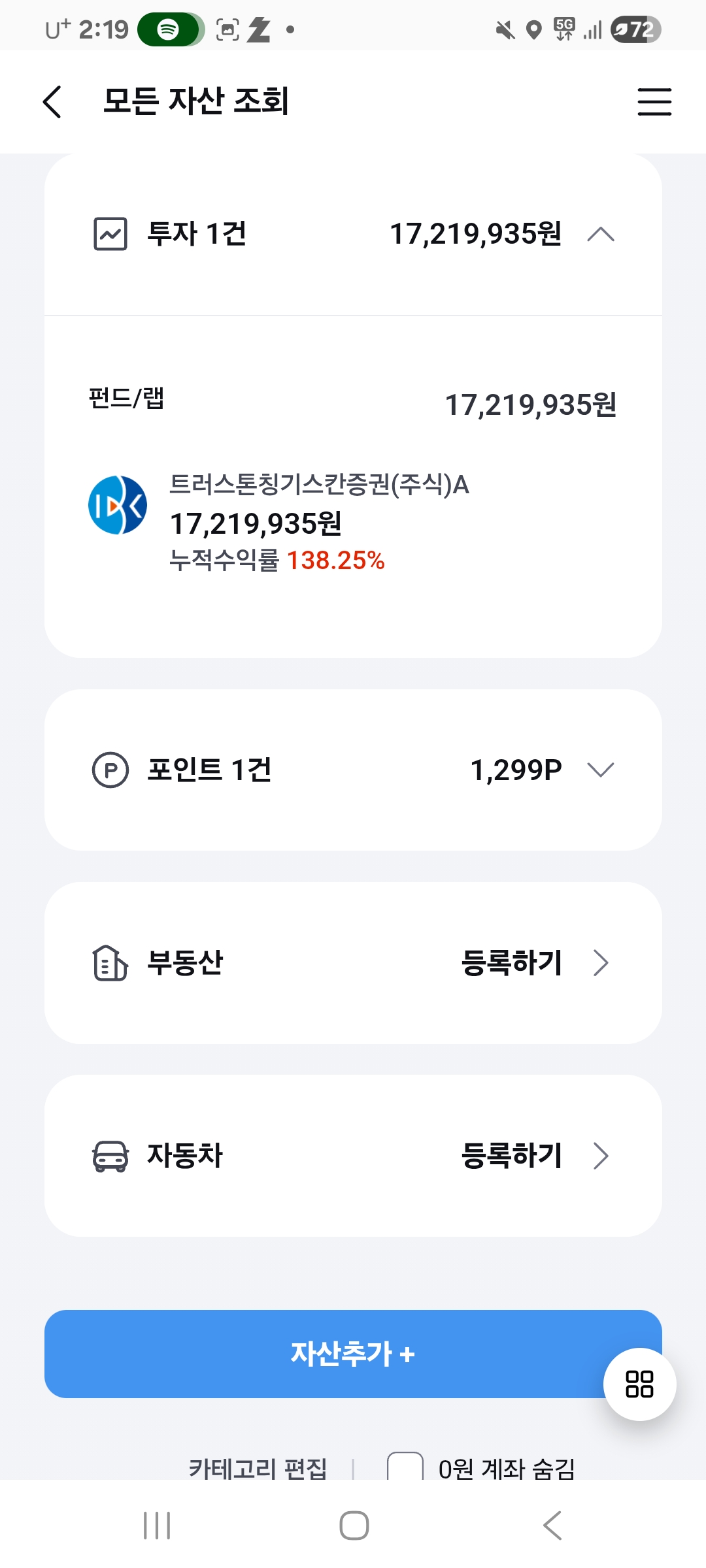Tap the car icon for 자동차
Image resolution: width=706 pixels, height=1568 pixels.
pyautogui.click(x=110, y=1156)
